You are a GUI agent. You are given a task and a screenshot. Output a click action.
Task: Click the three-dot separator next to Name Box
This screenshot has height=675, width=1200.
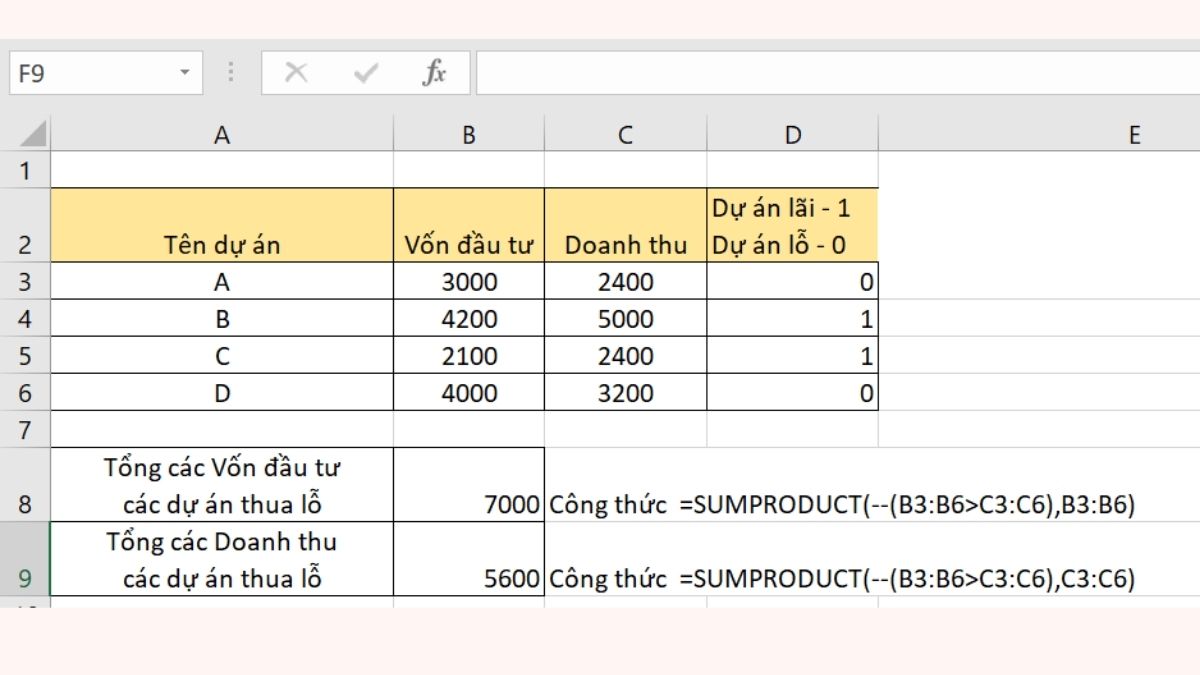tap(231, 72)
